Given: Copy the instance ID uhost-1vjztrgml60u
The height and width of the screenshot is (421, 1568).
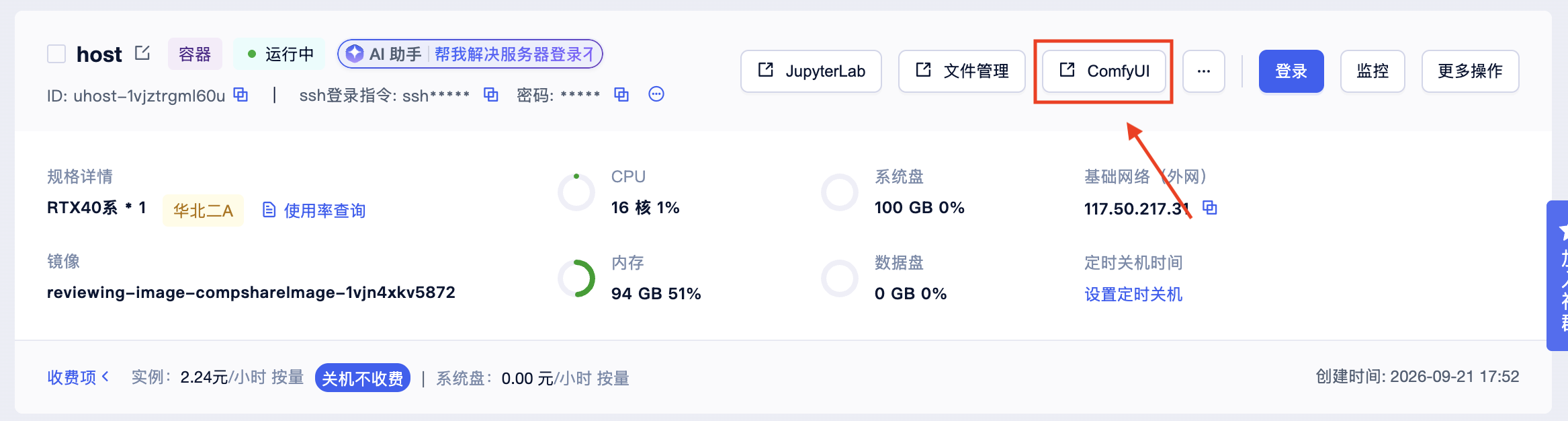Looking at the screenshot, I should [241, 95].
